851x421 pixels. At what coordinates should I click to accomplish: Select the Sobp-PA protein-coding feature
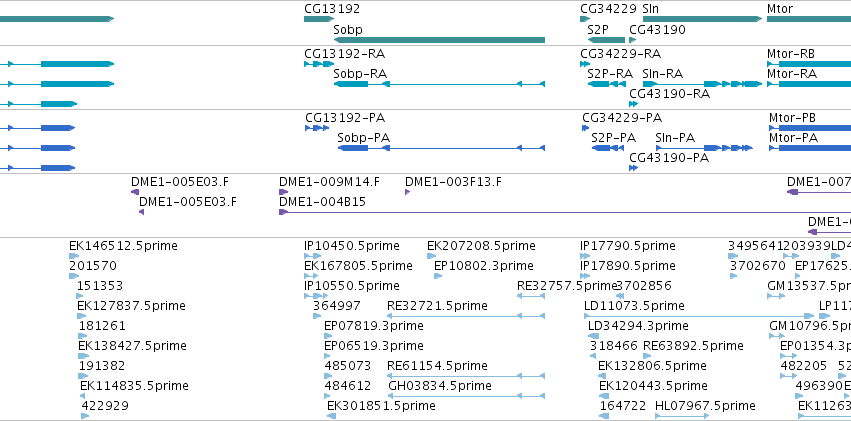[441, 148]
